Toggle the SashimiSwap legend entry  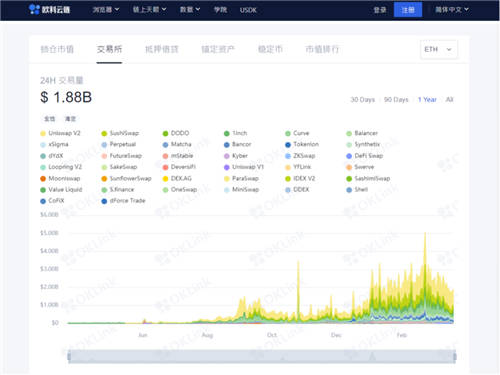[368, 178]
